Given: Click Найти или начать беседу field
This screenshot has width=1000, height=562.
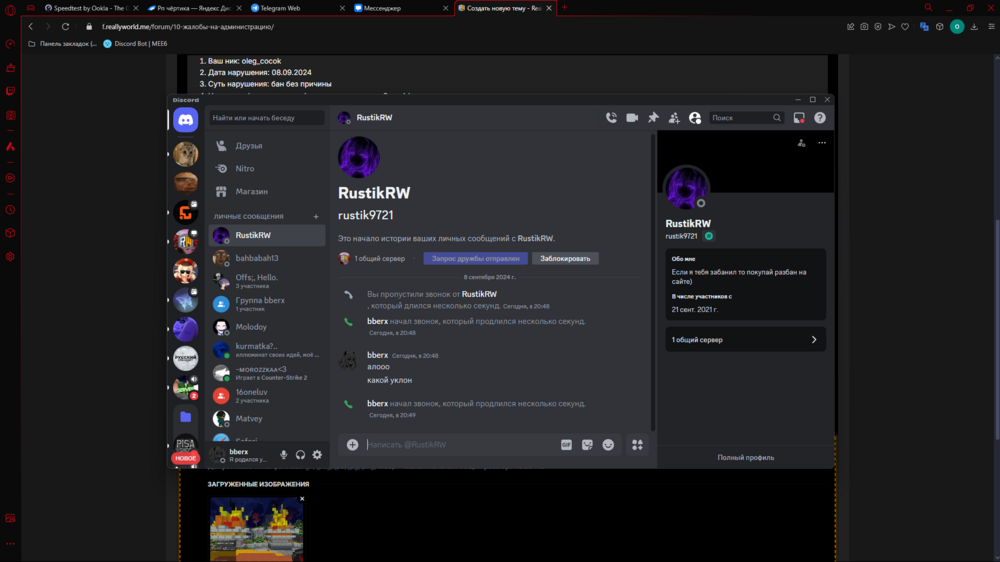Looking at the screenshot, I should (267, 118).
